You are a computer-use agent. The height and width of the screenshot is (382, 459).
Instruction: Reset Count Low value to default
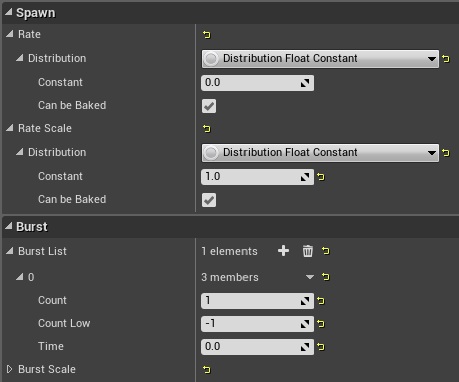click(321, 324)
